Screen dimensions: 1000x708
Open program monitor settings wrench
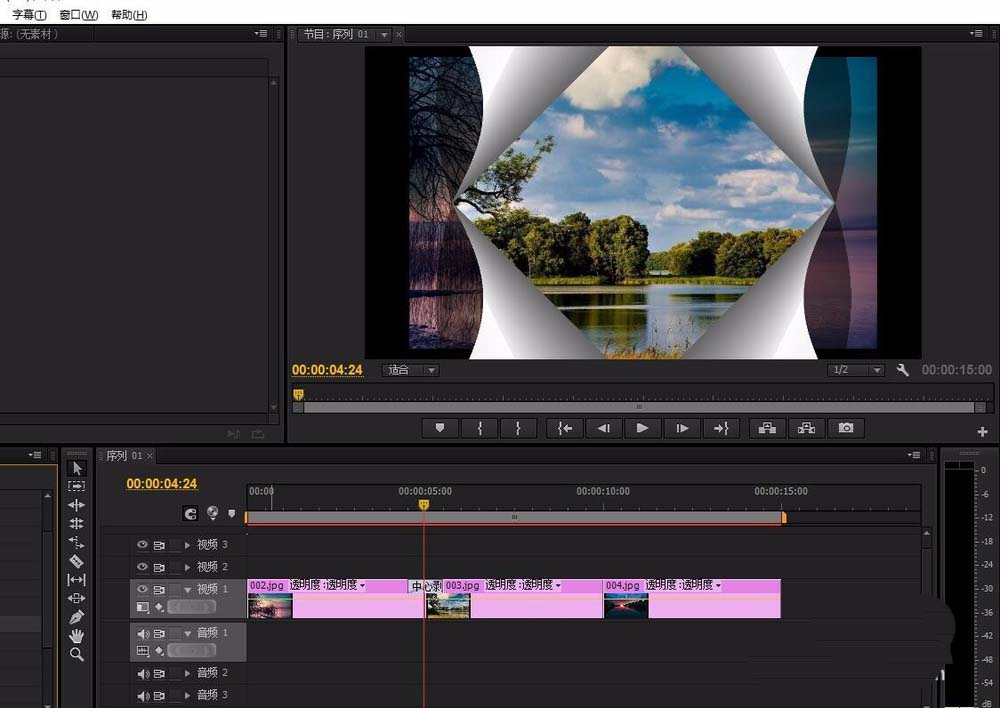click(x=902, y=370)
